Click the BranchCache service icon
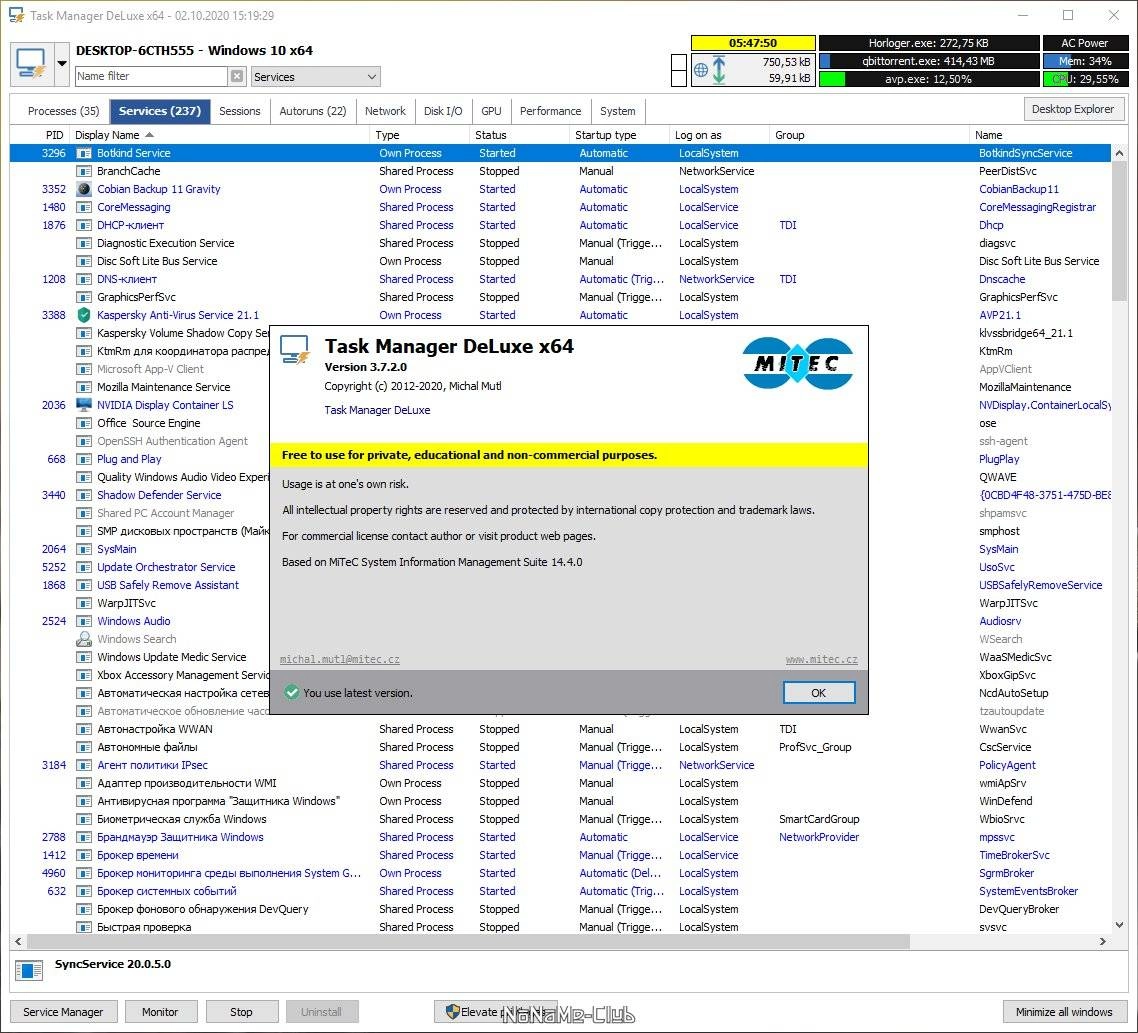This screenshot has height=1033, width=1138. [x=84, y=171]
